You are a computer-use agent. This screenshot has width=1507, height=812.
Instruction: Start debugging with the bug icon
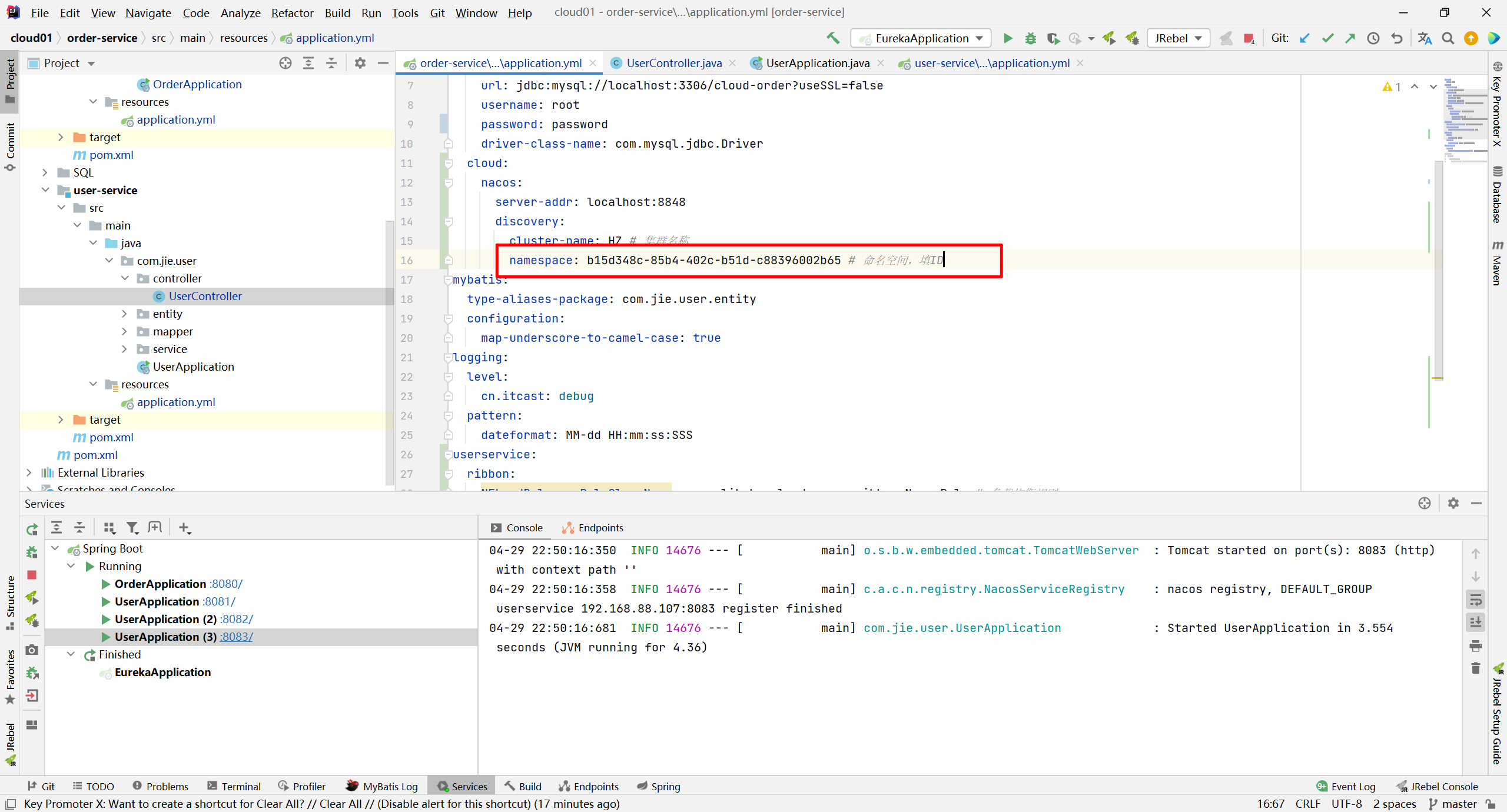pos(1030,38)
